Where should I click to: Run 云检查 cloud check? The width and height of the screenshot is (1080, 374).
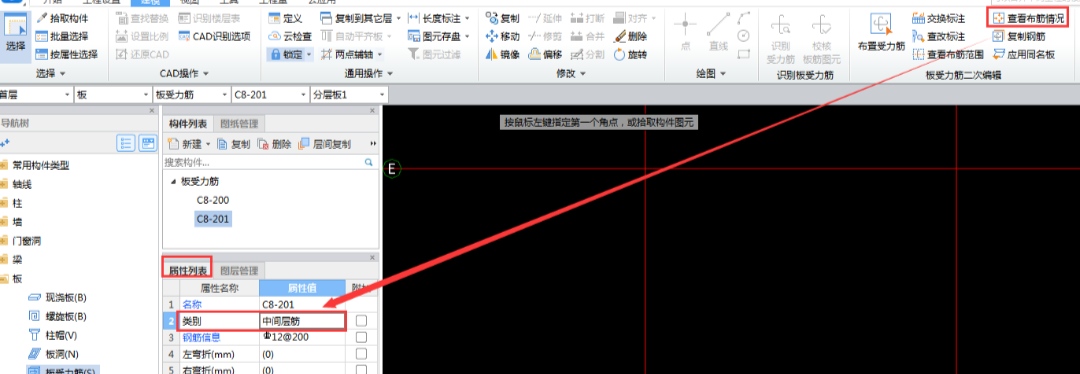click(290, 36)
